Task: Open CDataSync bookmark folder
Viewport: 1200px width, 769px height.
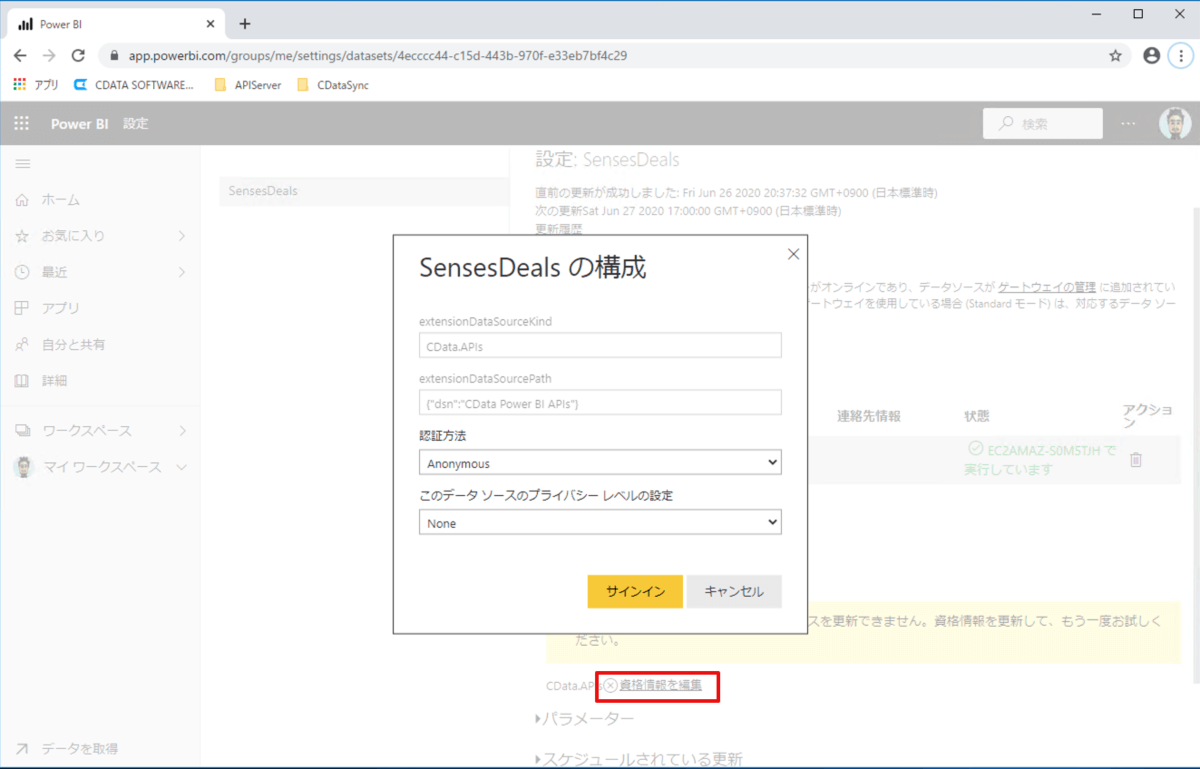Action: (333, 85)
